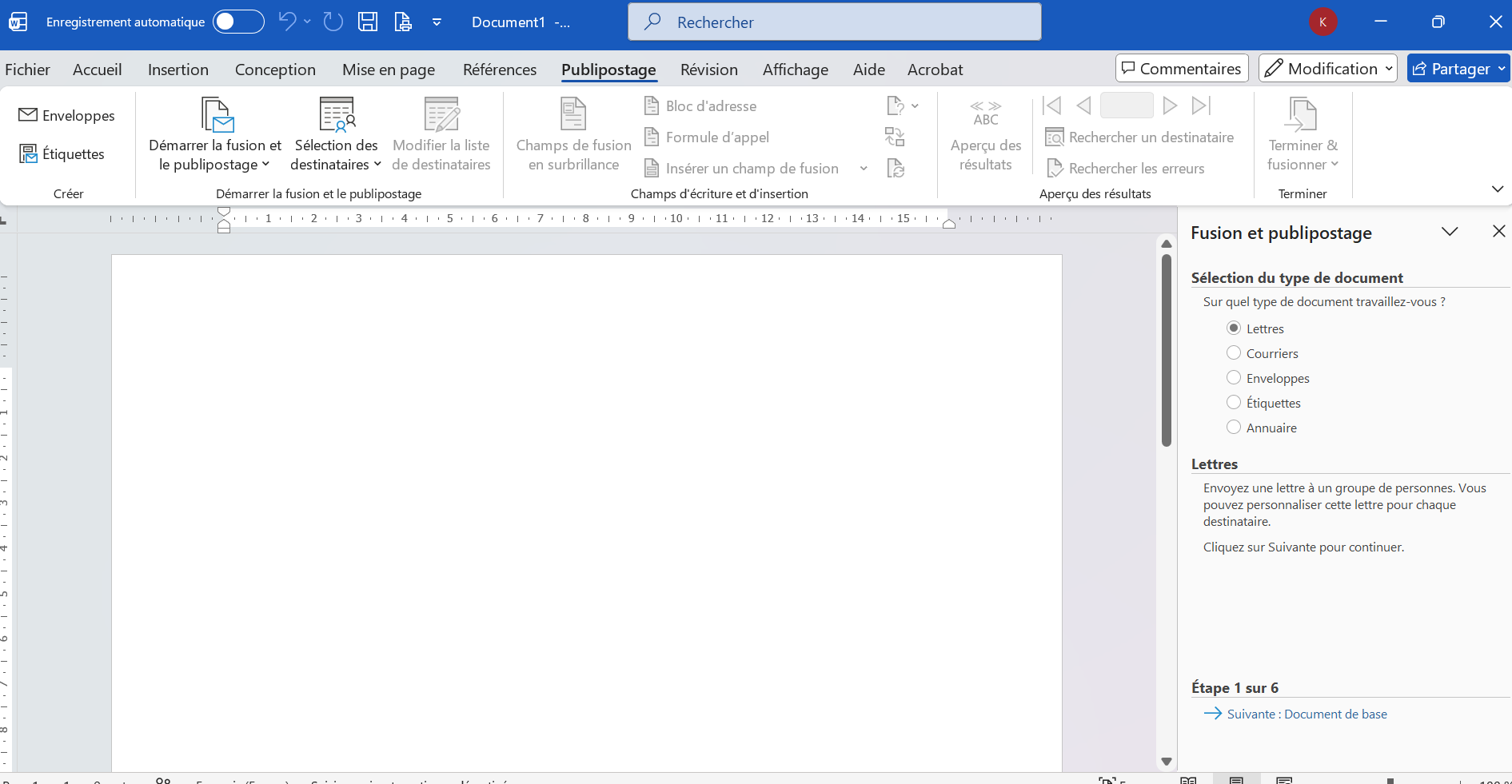Select the Lettres radio button
The image size is (1512, 784).
pos(1234,328)
